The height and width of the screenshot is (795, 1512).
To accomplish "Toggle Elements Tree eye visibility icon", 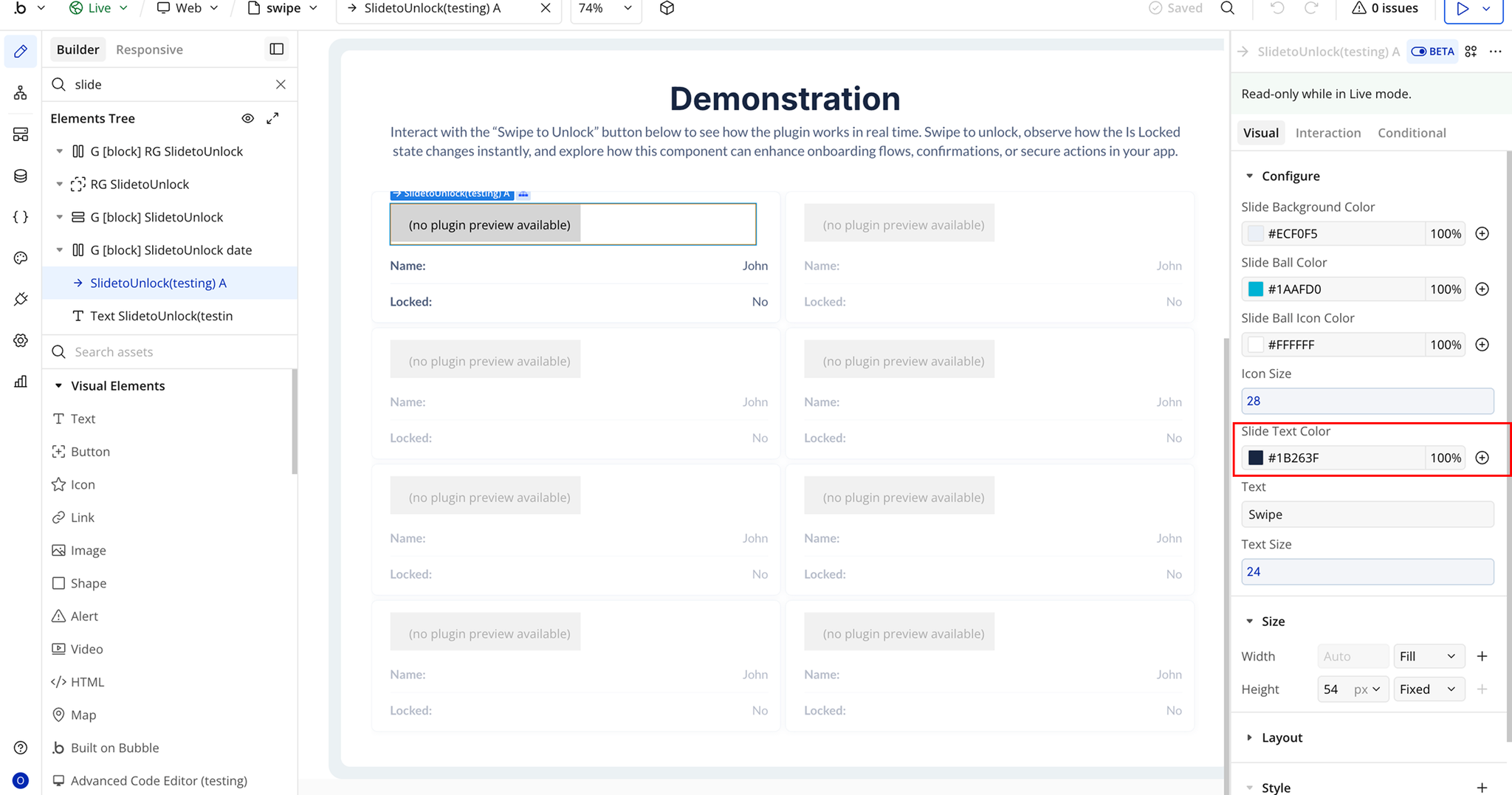I will (x=248, y=118).
